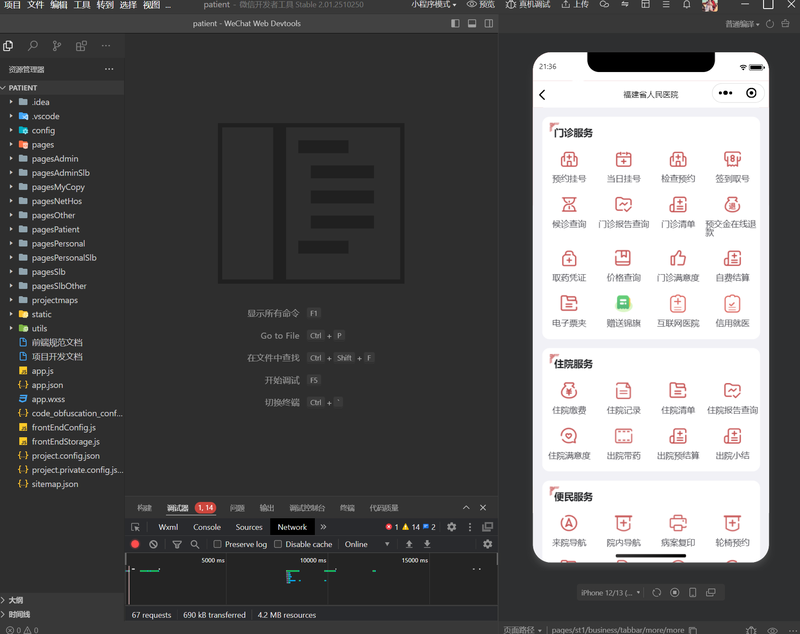Click the record network log button
This screenshot has width=800, height=634.
[x=135, y=544]
